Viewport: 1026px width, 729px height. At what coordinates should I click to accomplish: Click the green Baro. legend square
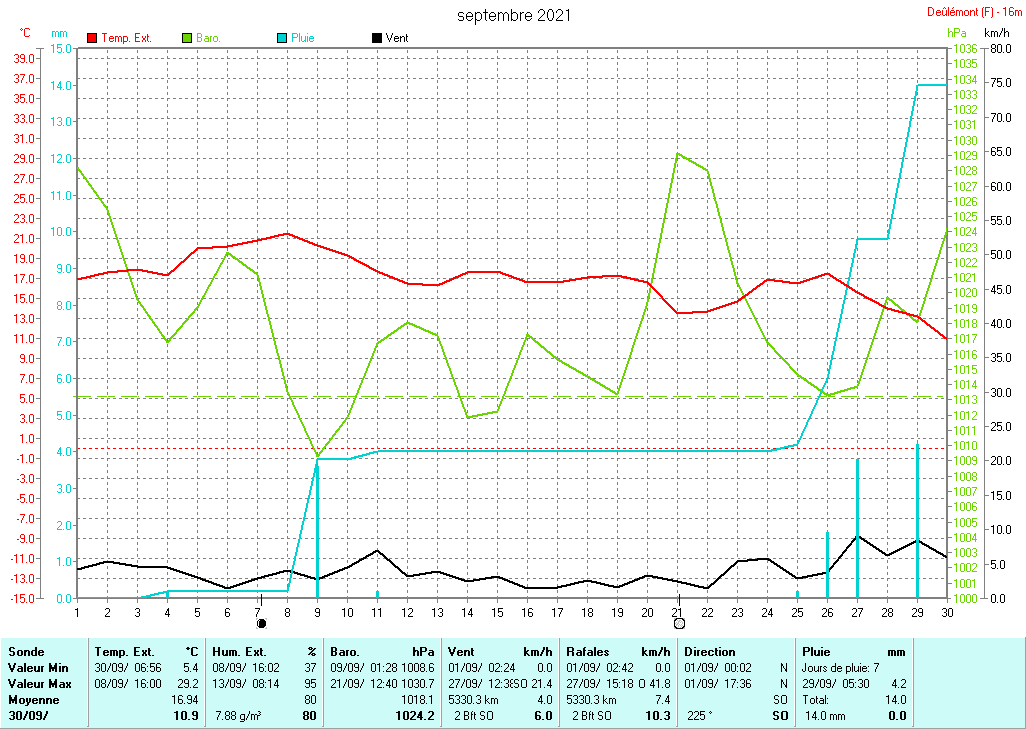point(187,38)
